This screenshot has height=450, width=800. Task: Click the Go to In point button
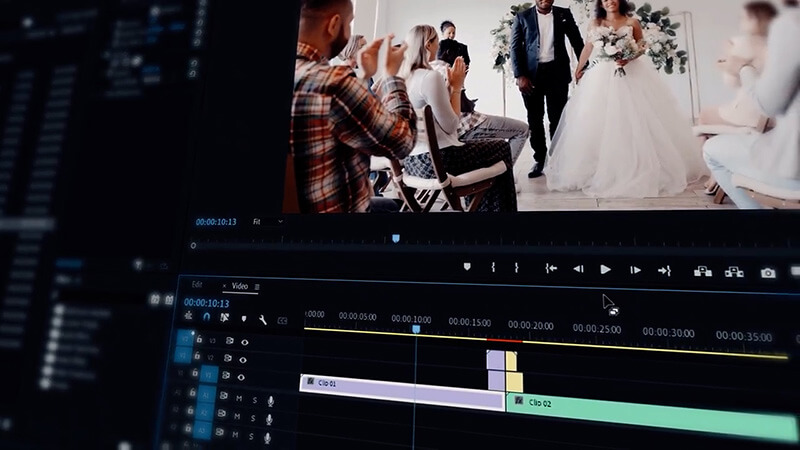pos(551,268)
